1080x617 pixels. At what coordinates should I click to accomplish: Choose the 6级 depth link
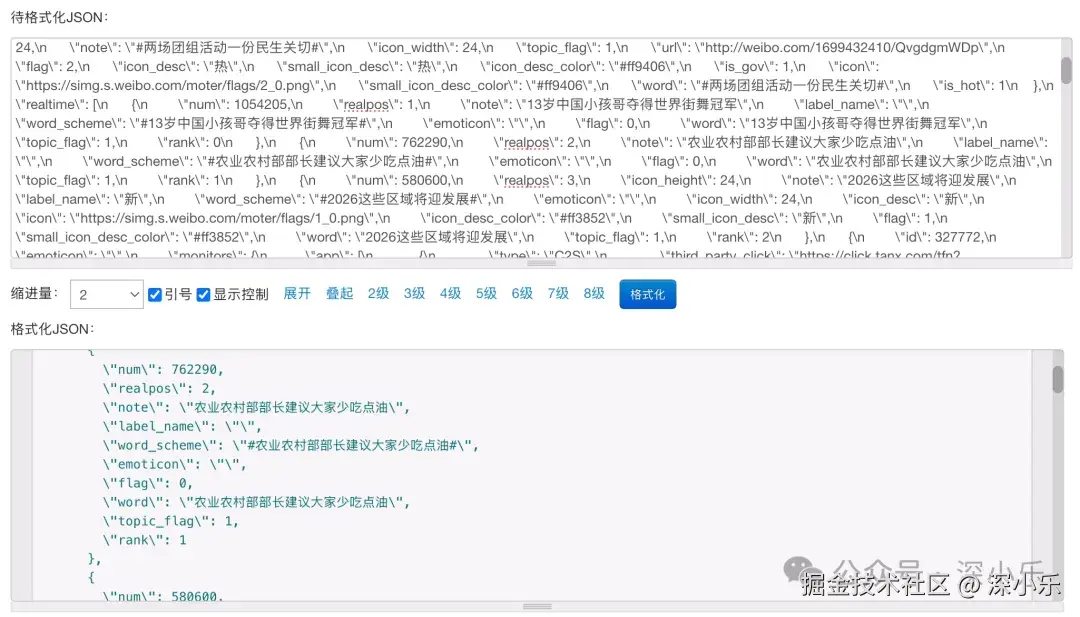(521, 294)
